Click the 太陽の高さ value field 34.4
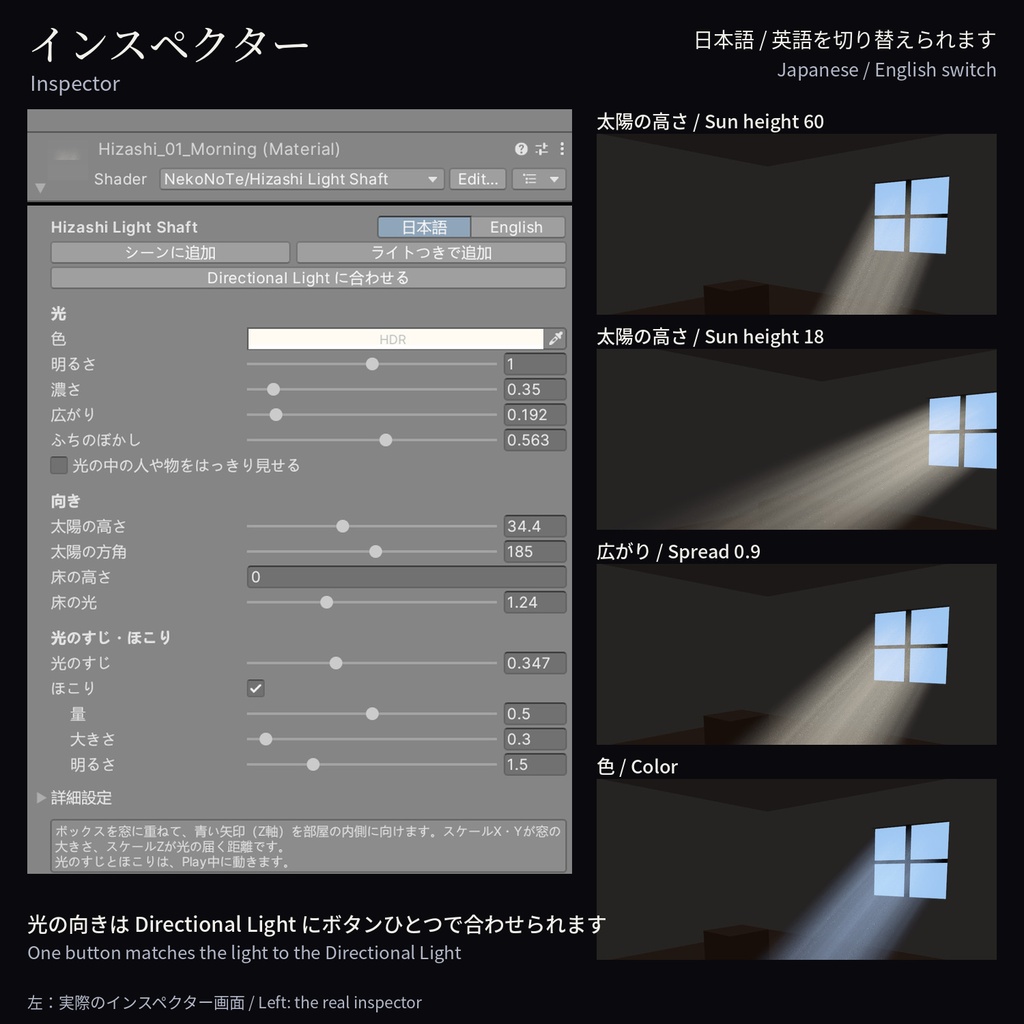The image size is (1024, 1024). click(535, 526)
